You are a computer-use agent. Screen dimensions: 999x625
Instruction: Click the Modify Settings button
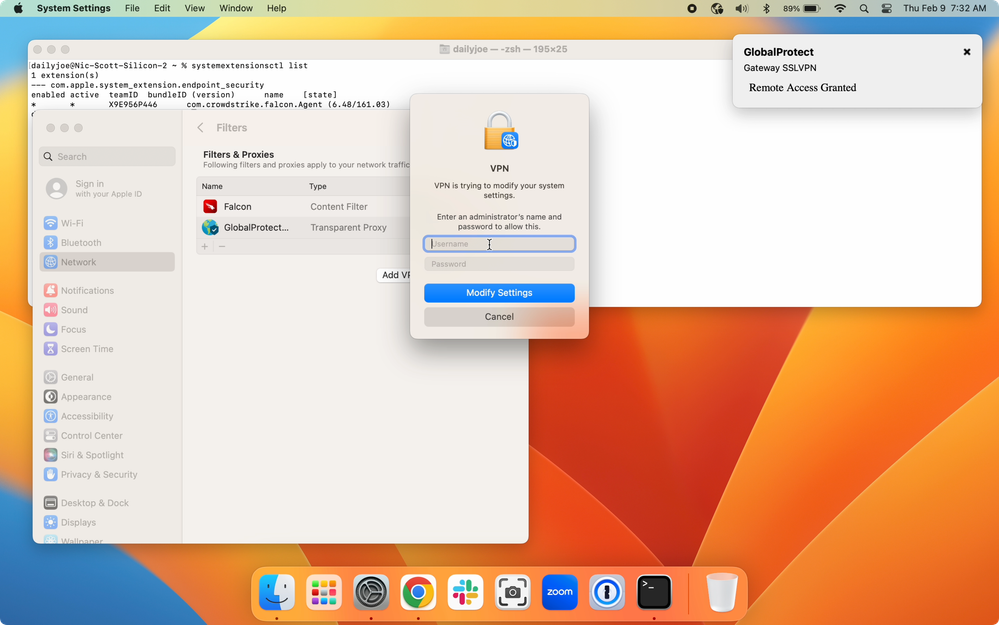499,293
